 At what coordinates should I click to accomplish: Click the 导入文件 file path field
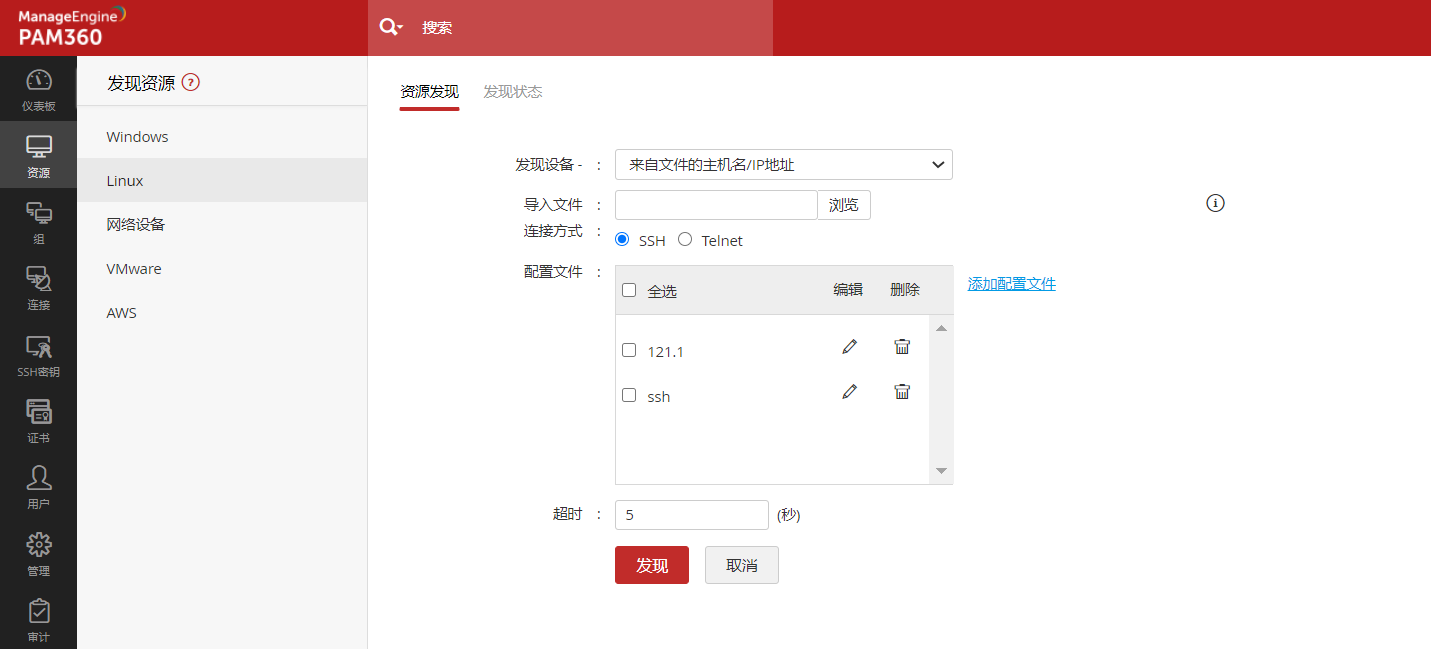(716, 205)
